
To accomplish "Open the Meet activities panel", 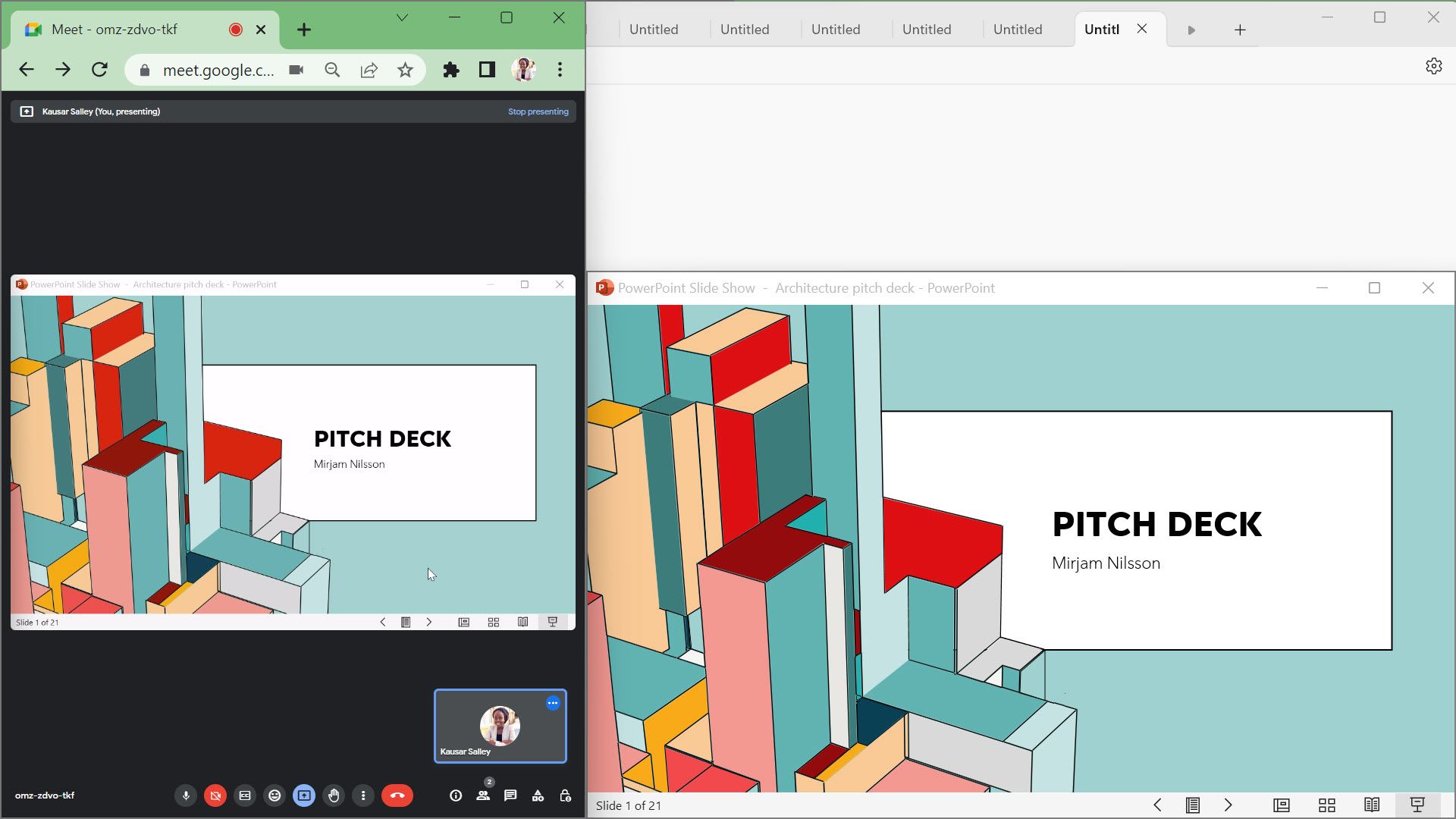I will pos(538,795).
